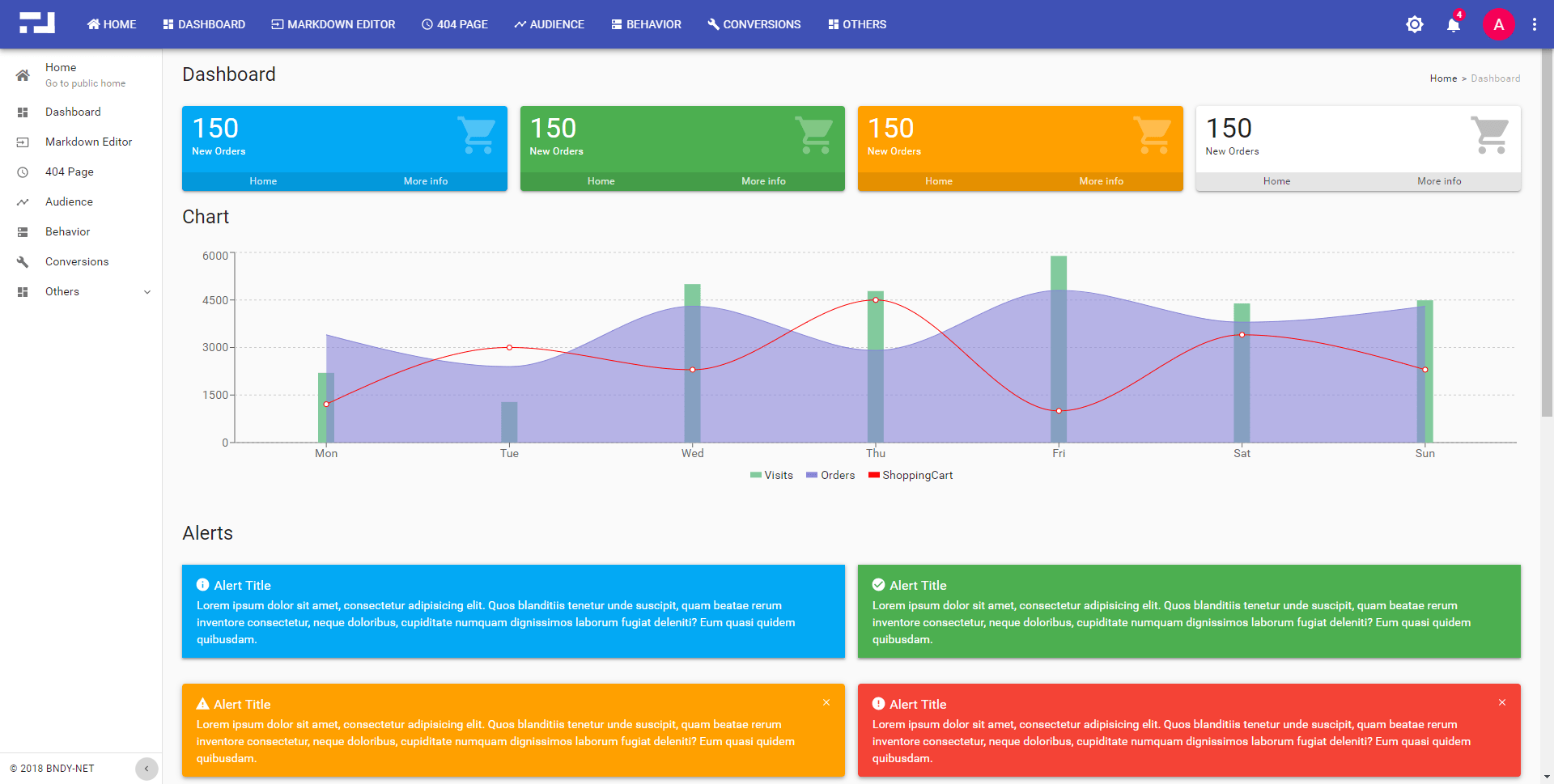Click the shopping cart icon on the blue card
The height and width of the screenshot is (784, 1554).
(478, 135)
